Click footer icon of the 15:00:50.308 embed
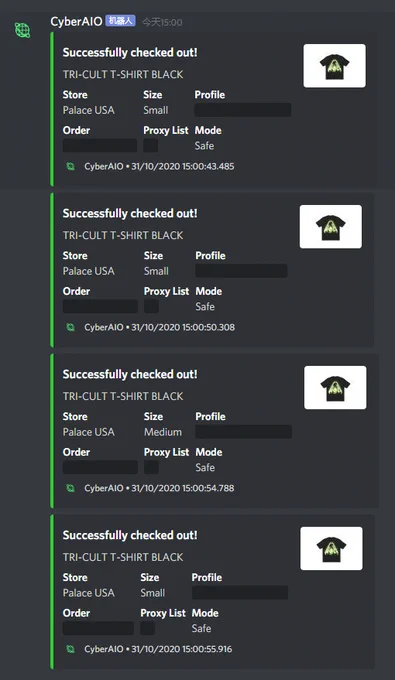 71,327
